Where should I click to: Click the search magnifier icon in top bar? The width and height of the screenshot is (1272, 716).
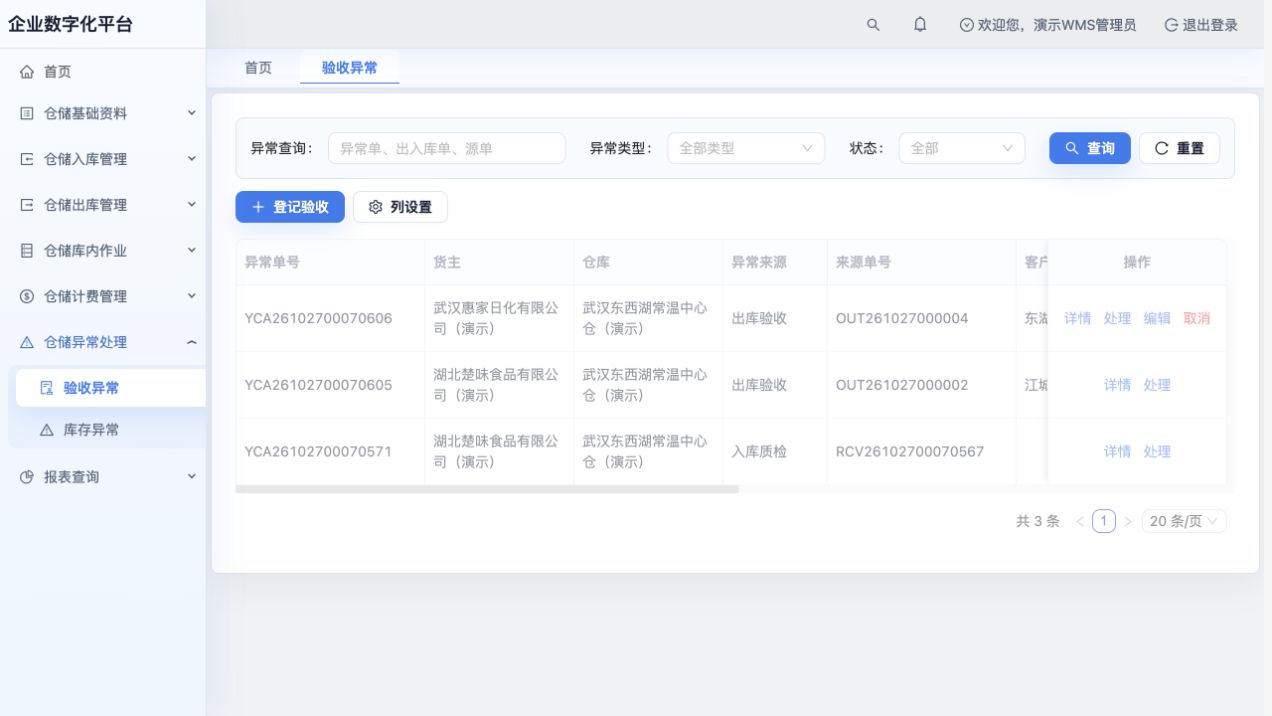[873, 25]
